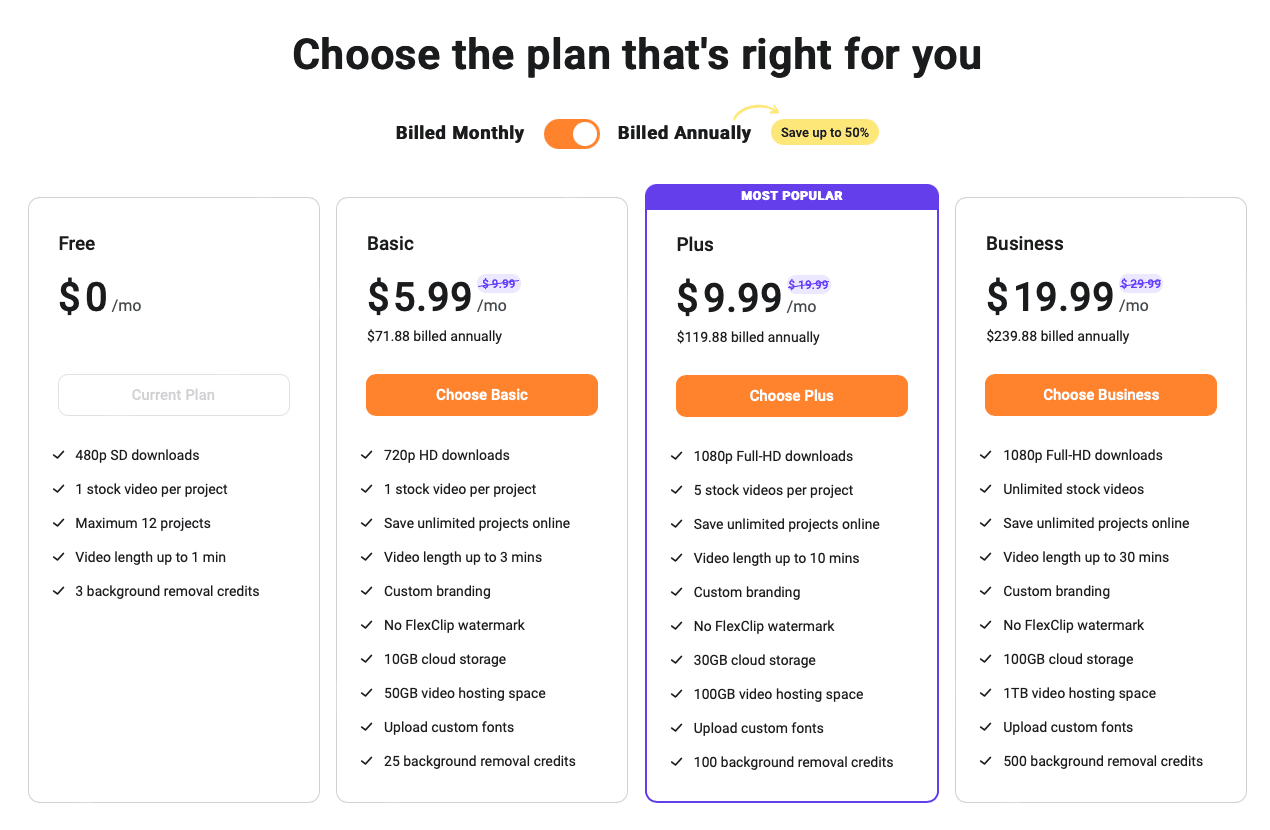Image resolution: width=1270 pixels, height=830 pixels.
Task: Click the Plus plan title
Action: (695, 244)
